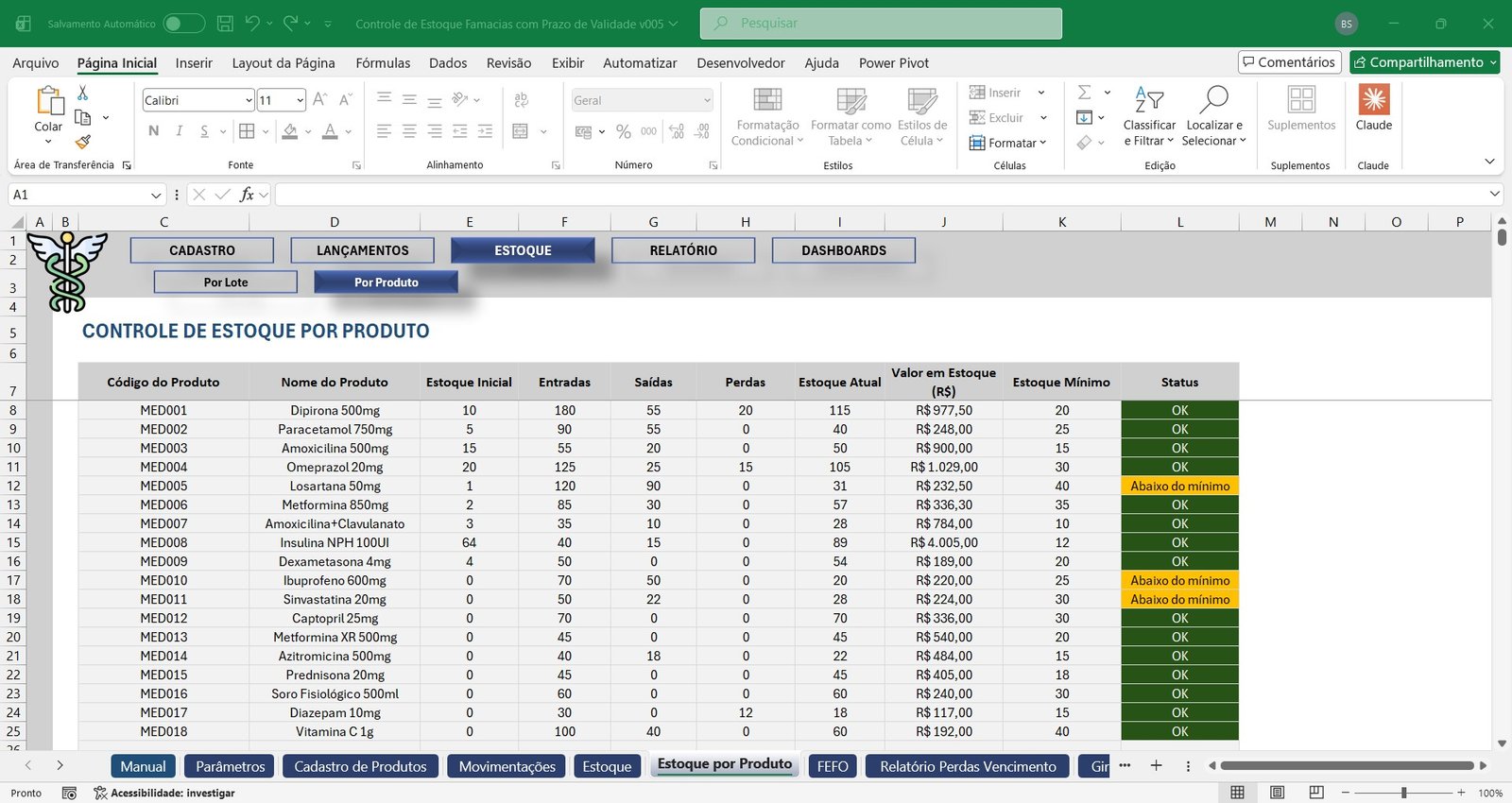The width and height of the screenshot is (1512, 803).
Task: Expand the formula bar chevron
Action: (x=1494, y=194)
